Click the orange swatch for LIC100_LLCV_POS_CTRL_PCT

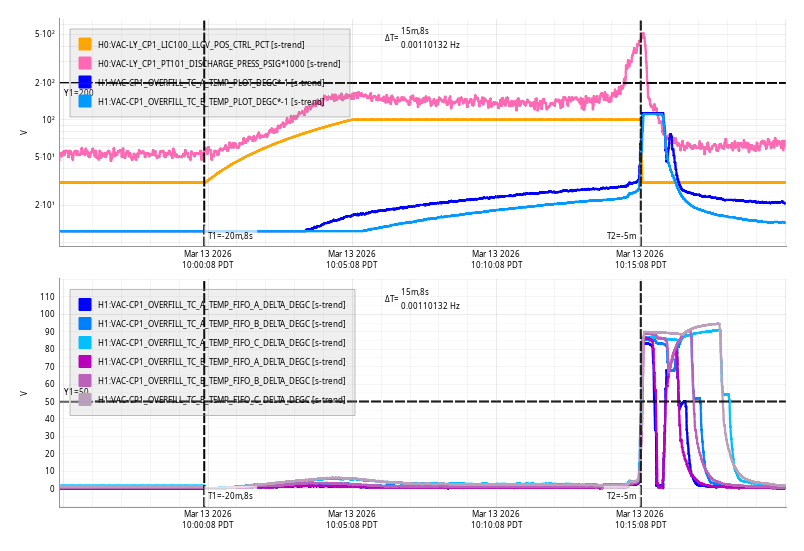pyautogui.click(x=85, y=44)
